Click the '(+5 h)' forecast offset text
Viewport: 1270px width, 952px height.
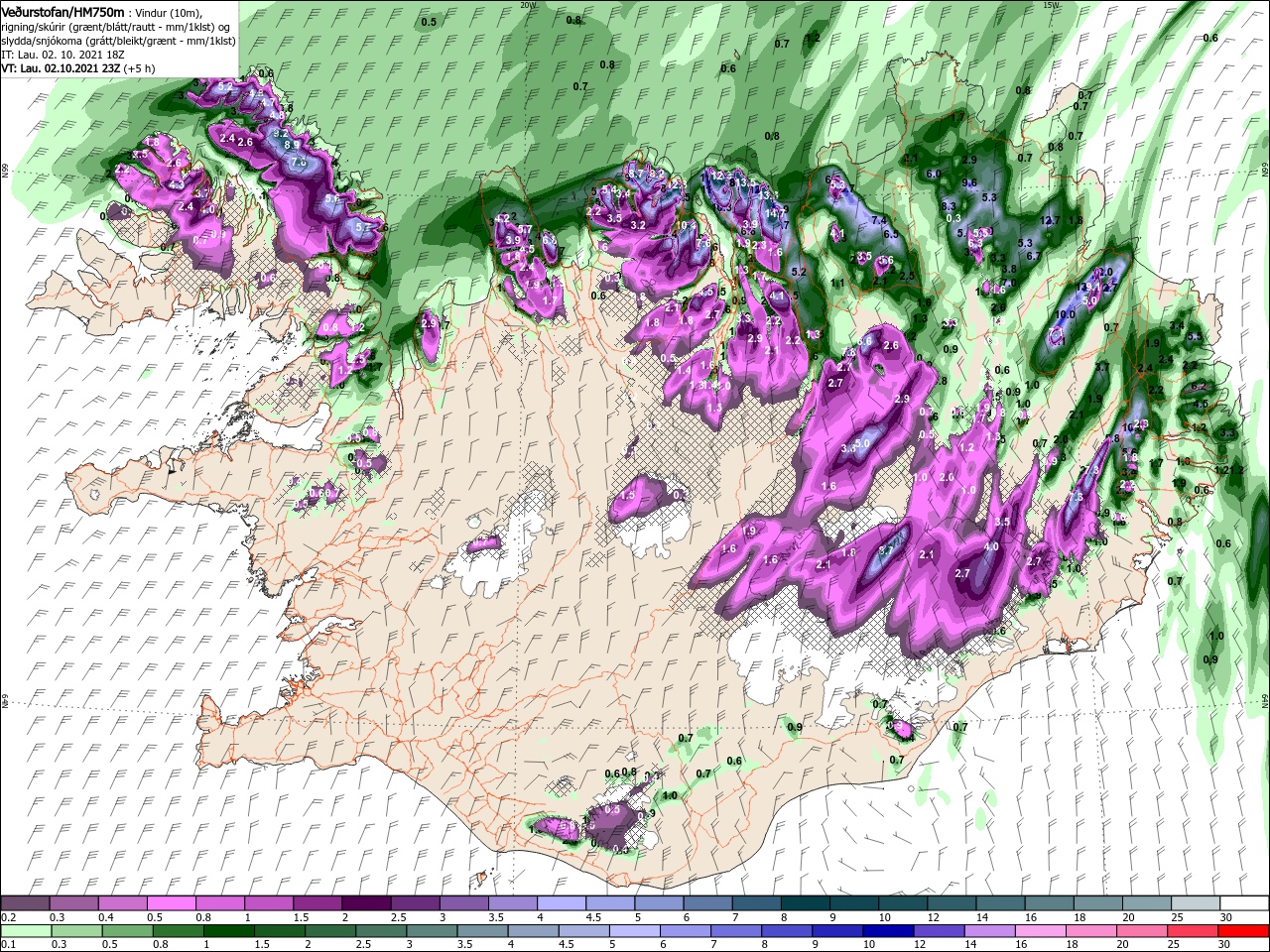[x=142, y=69]
